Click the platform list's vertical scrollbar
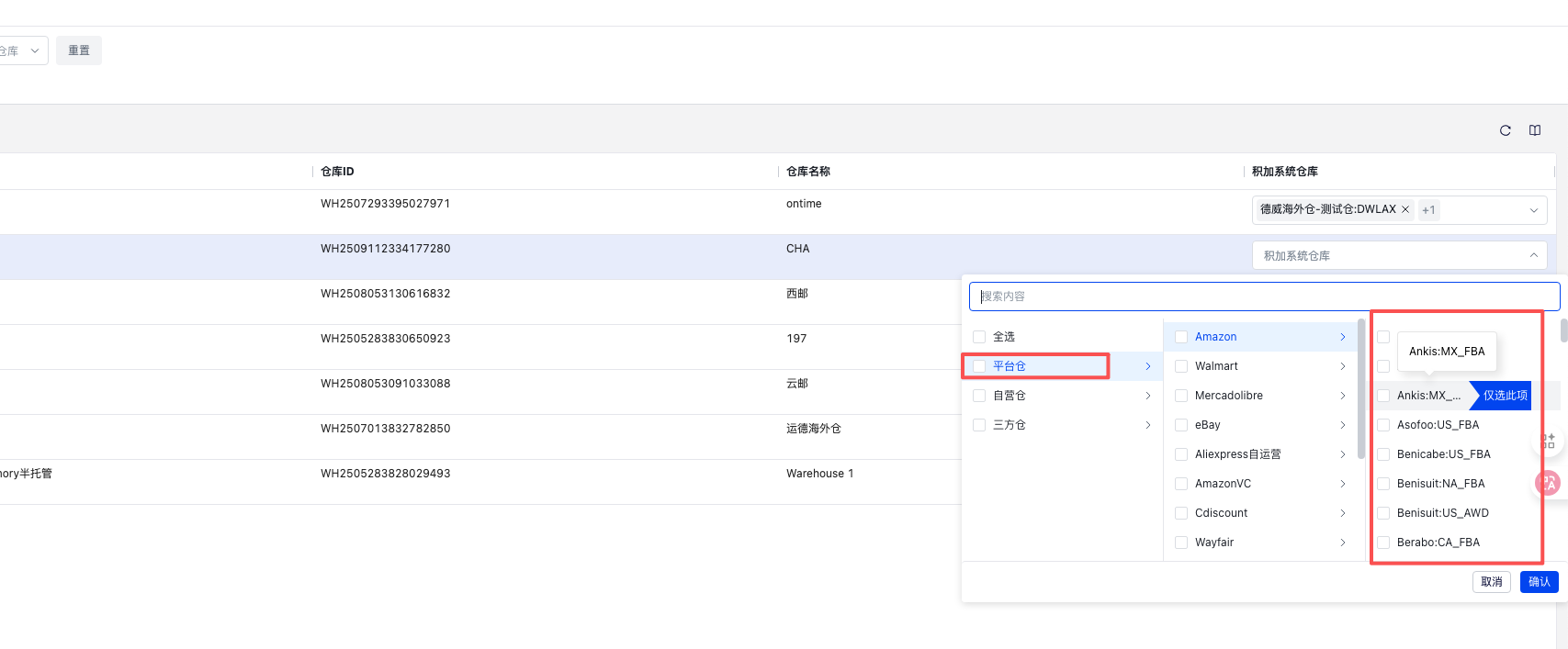 click(x=1360, y=386)
